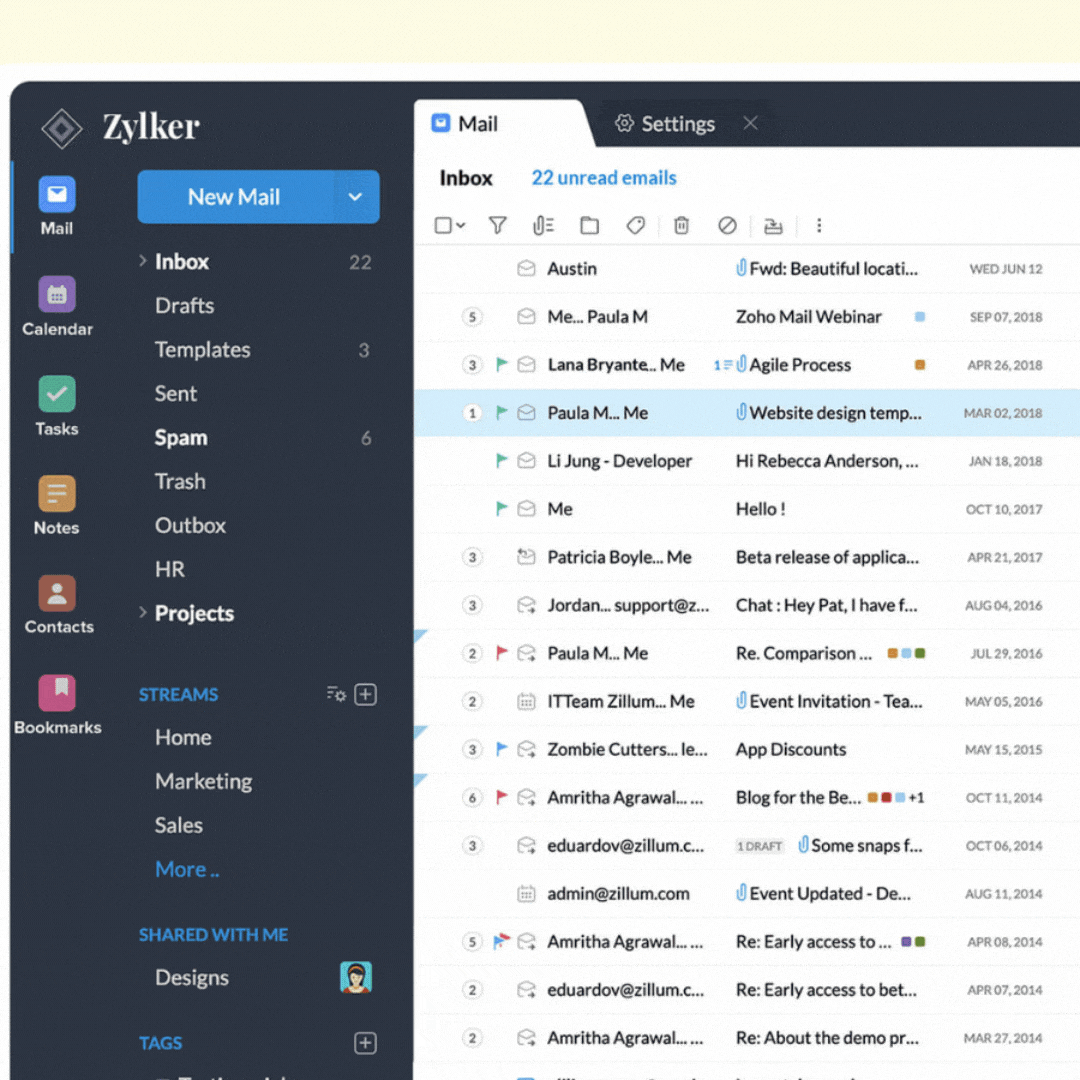
Task: Click the envelope icon on Austin email
Action: (526, 269)
